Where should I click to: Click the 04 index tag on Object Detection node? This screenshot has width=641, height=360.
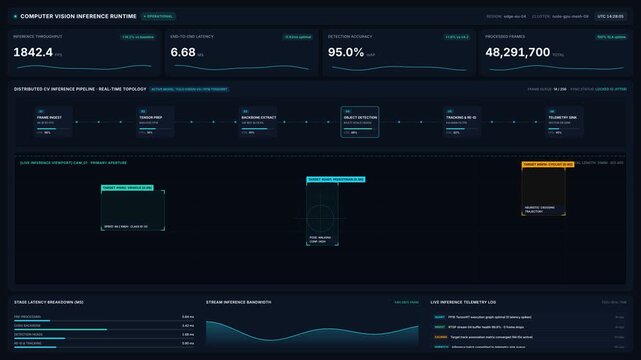coord(347,111)
